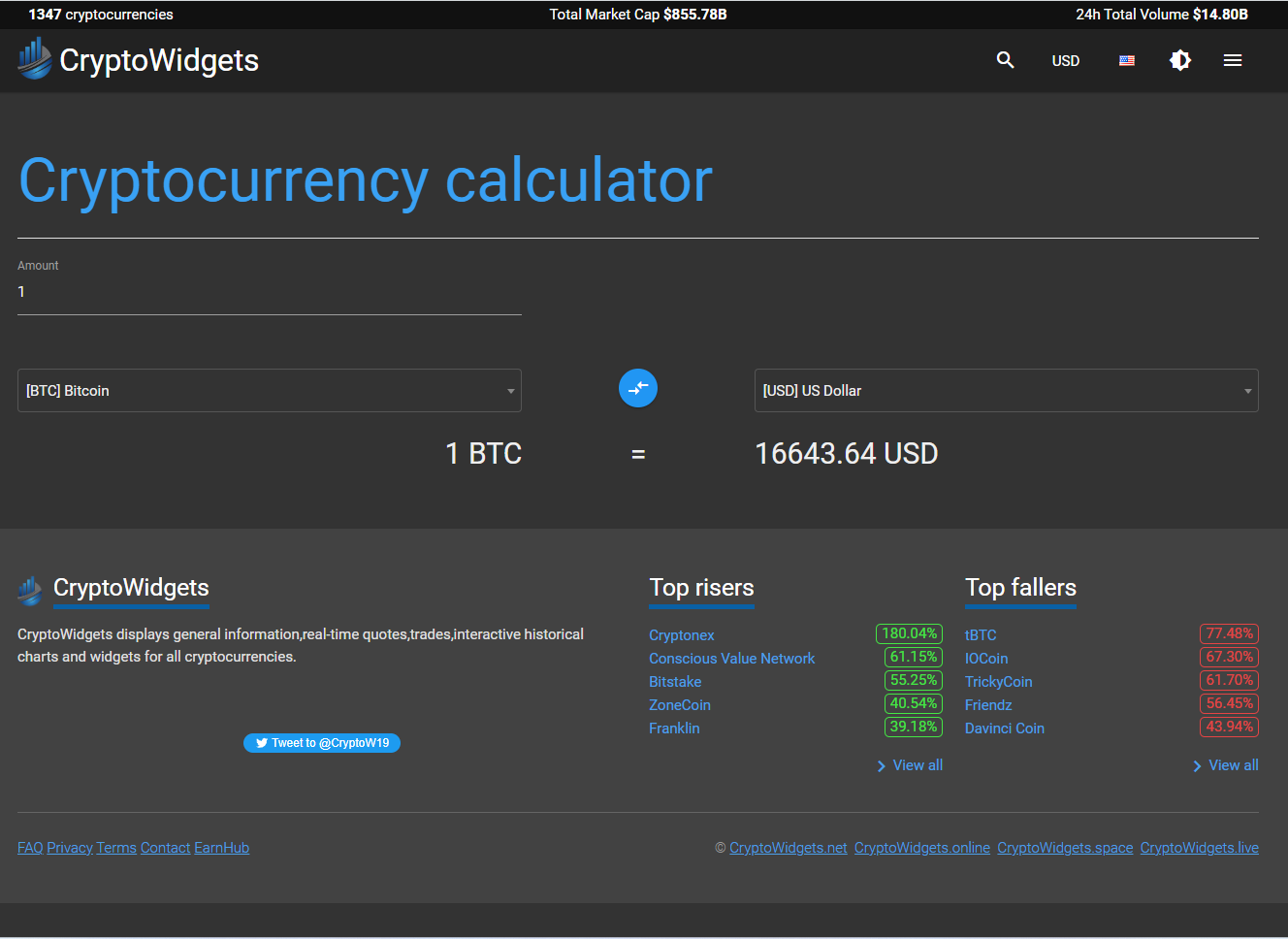
Task: Open the hamburger menu
Action: point(1233,60)
